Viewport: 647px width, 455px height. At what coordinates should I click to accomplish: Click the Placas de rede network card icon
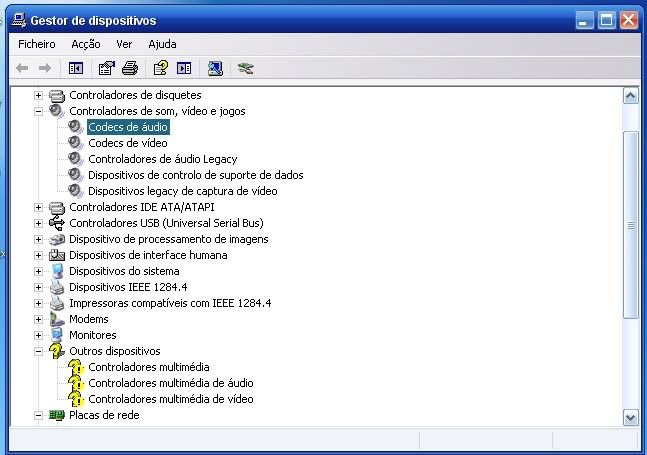coord(57,415)
